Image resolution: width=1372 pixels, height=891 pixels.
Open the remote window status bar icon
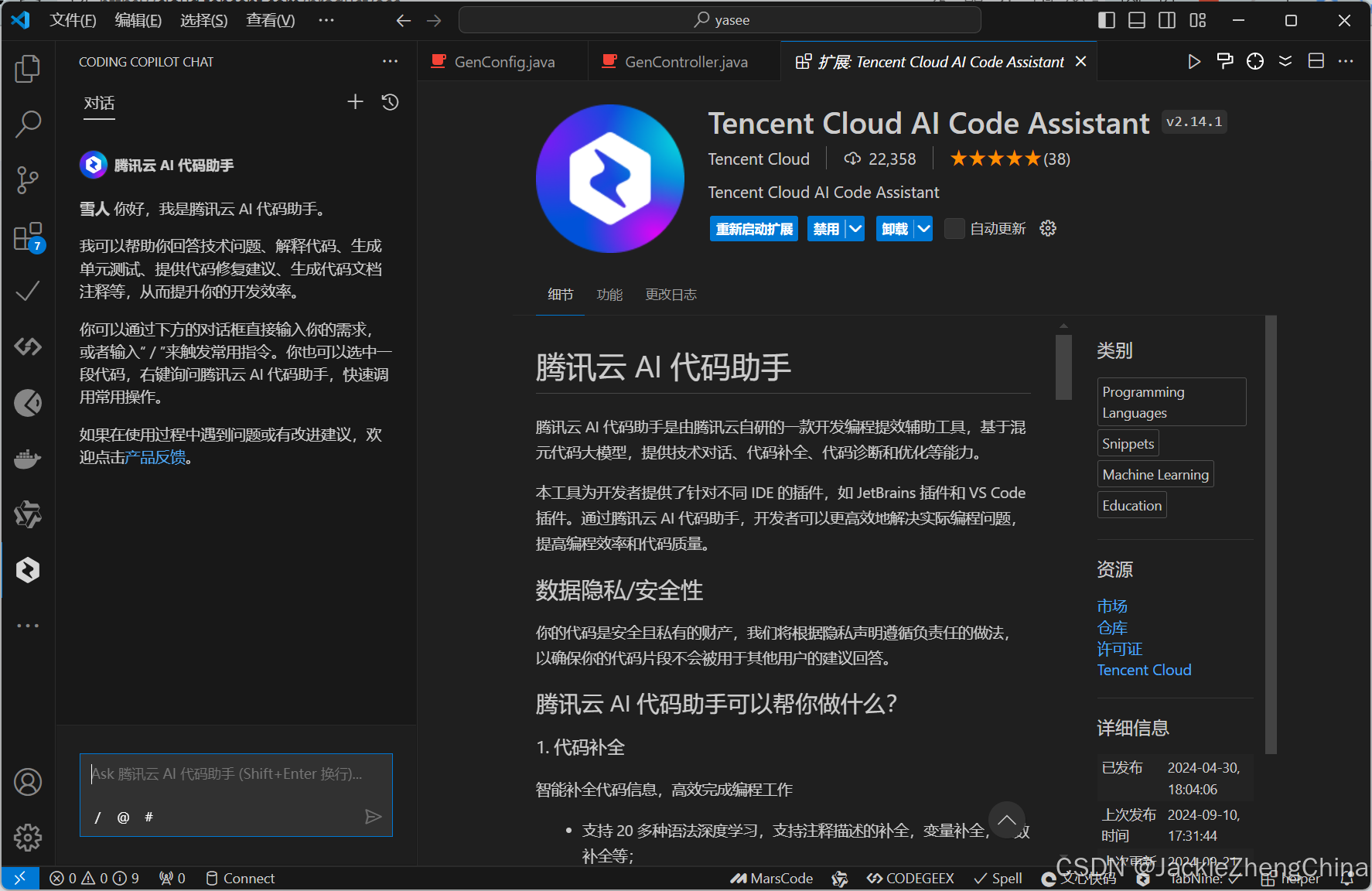[20, 878]
